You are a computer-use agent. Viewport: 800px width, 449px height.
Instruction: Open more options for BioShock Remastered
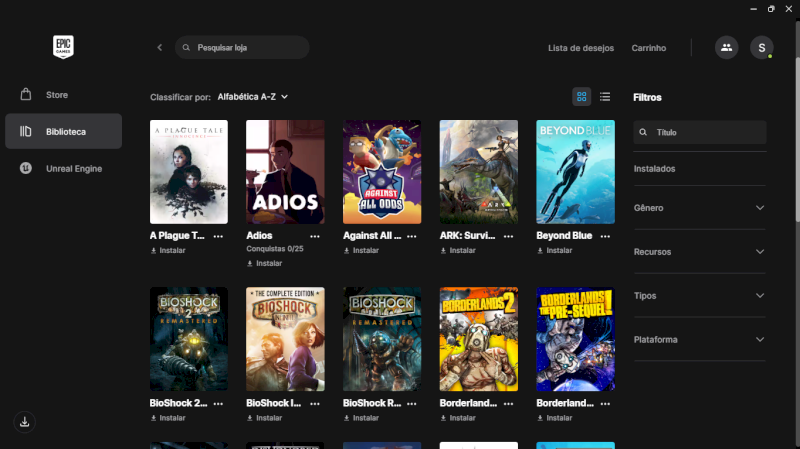coord(412,404)
